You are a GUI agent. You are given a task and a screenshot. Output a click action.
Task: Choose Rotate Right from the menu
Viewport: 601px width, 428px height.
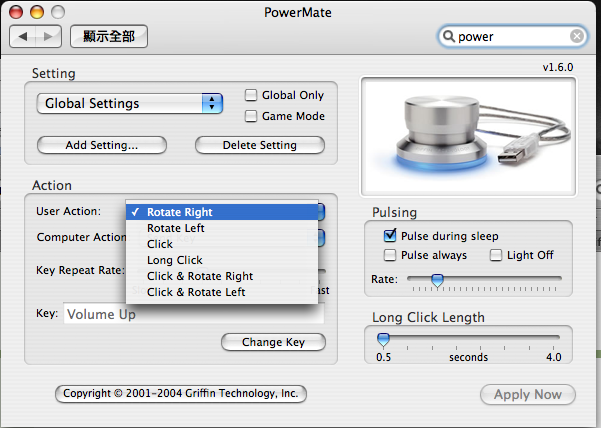point(222,212)
